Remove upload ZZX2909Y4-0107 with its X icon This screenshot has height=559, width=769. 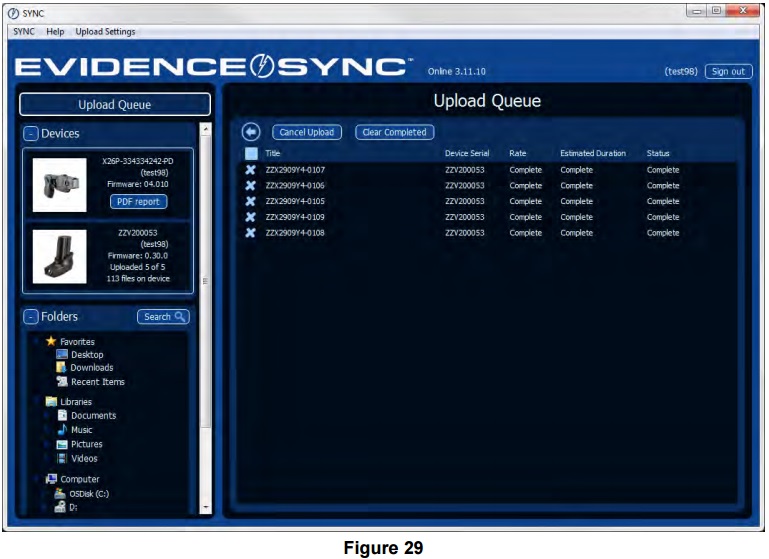[x=250, y=170]
